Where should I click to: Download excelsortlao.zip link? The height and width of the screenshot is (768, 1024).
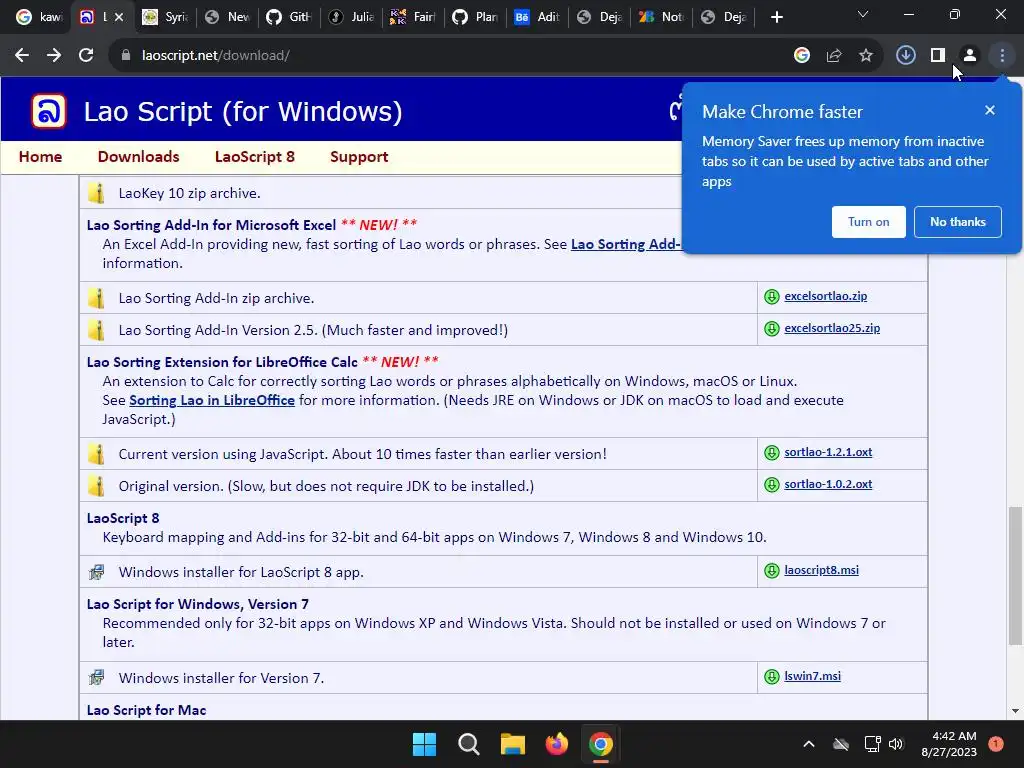(x=825, y=296)
